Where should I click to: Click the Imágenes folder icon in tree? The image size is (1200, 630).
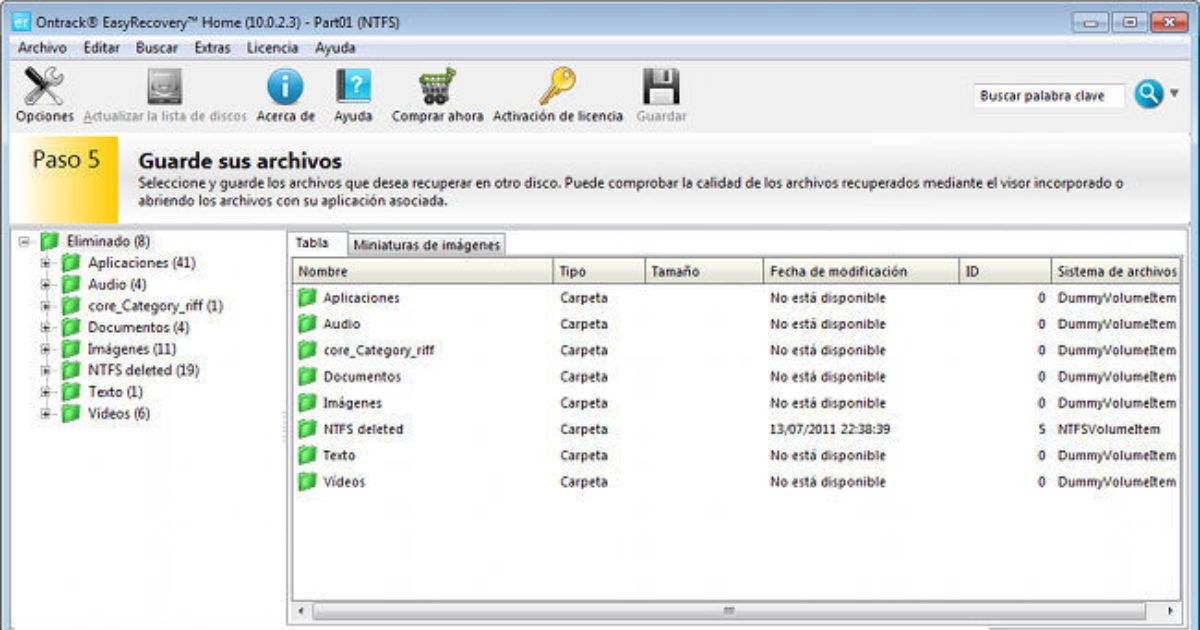point(71,349)
